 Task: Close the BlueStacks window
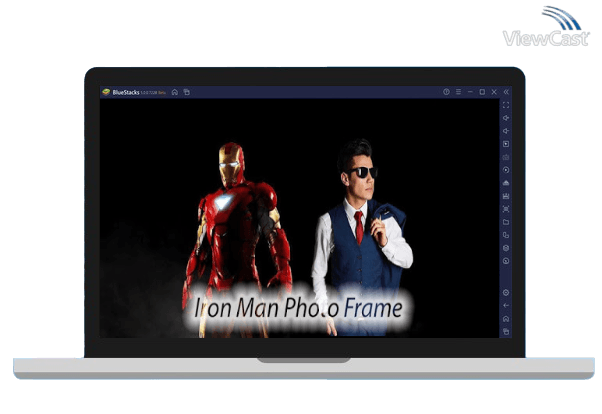(494, 92)
